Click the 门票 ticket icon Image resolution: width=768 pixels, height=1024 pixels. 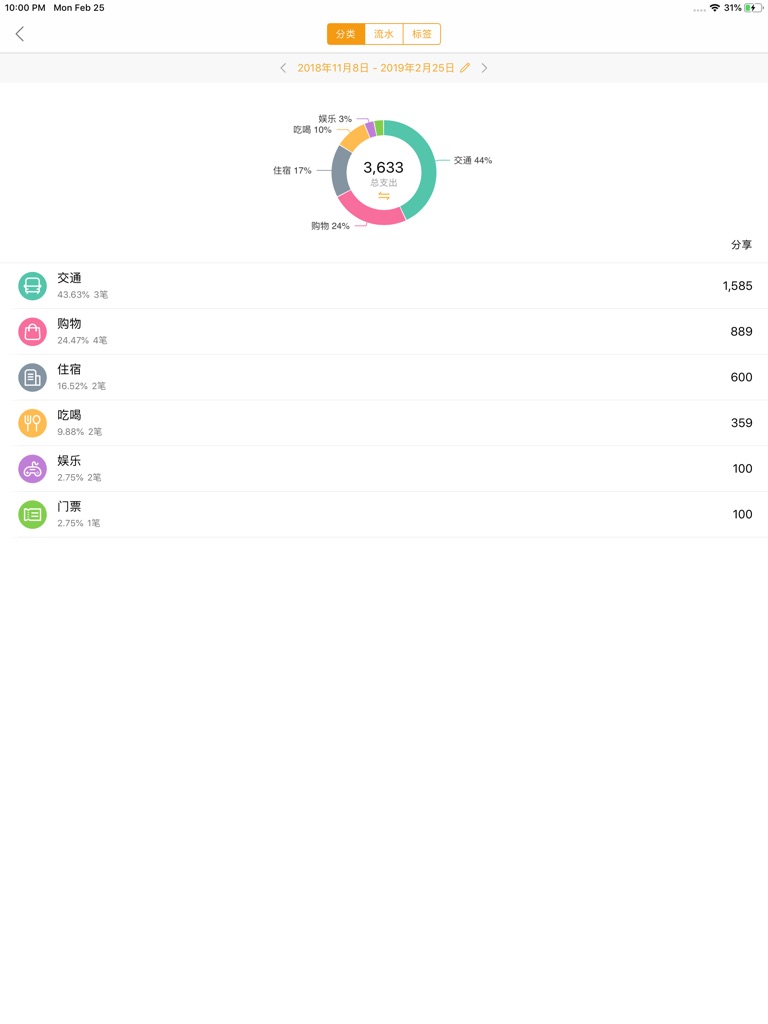pos(32,514)
